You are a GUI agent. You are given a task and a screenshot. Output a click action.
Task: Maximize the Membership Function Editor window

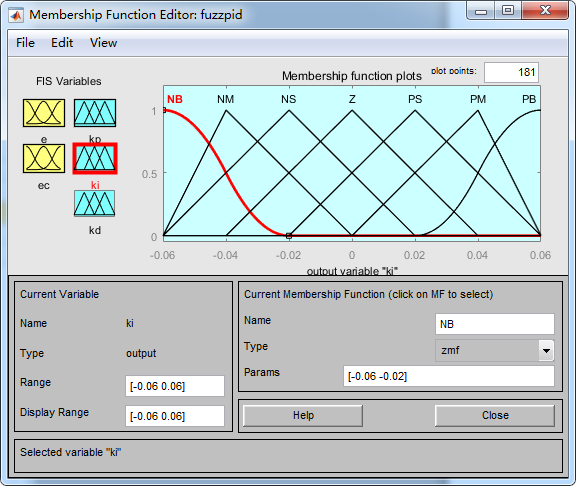point(508,11)
